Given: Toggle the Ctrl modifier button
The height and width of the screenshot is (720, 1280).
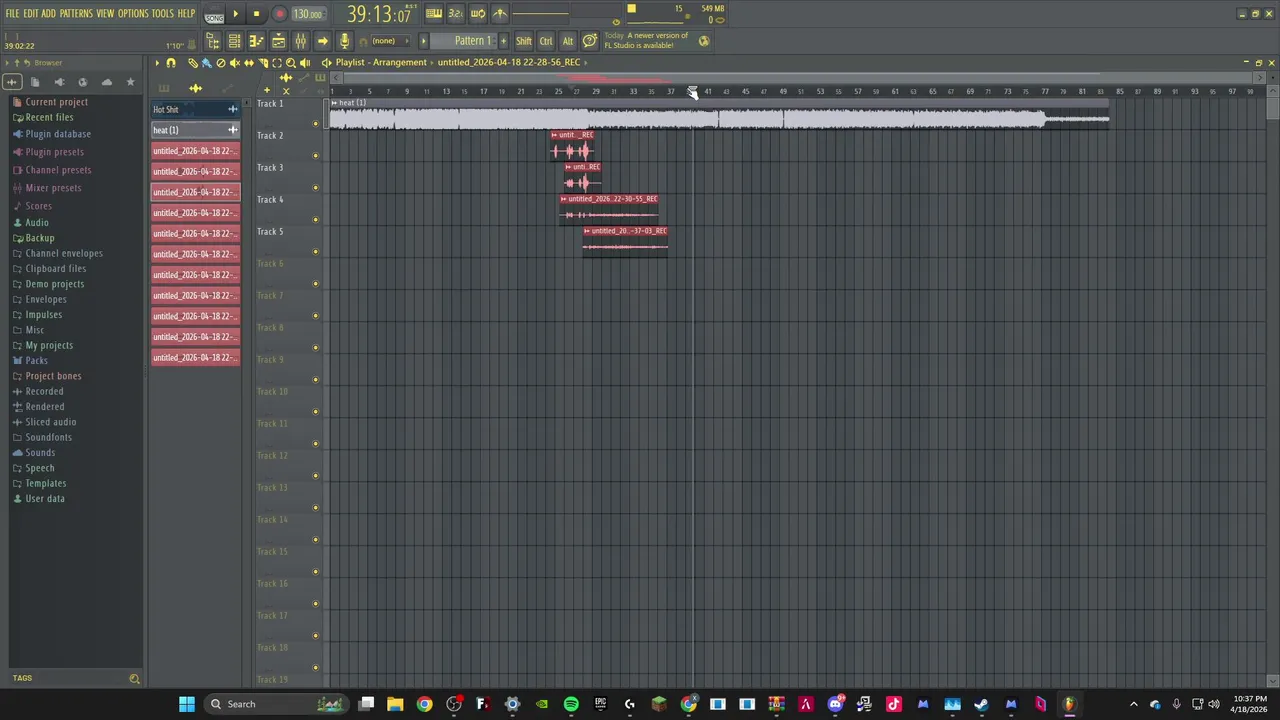Looking at the screenshot, I should pos(546,41).
